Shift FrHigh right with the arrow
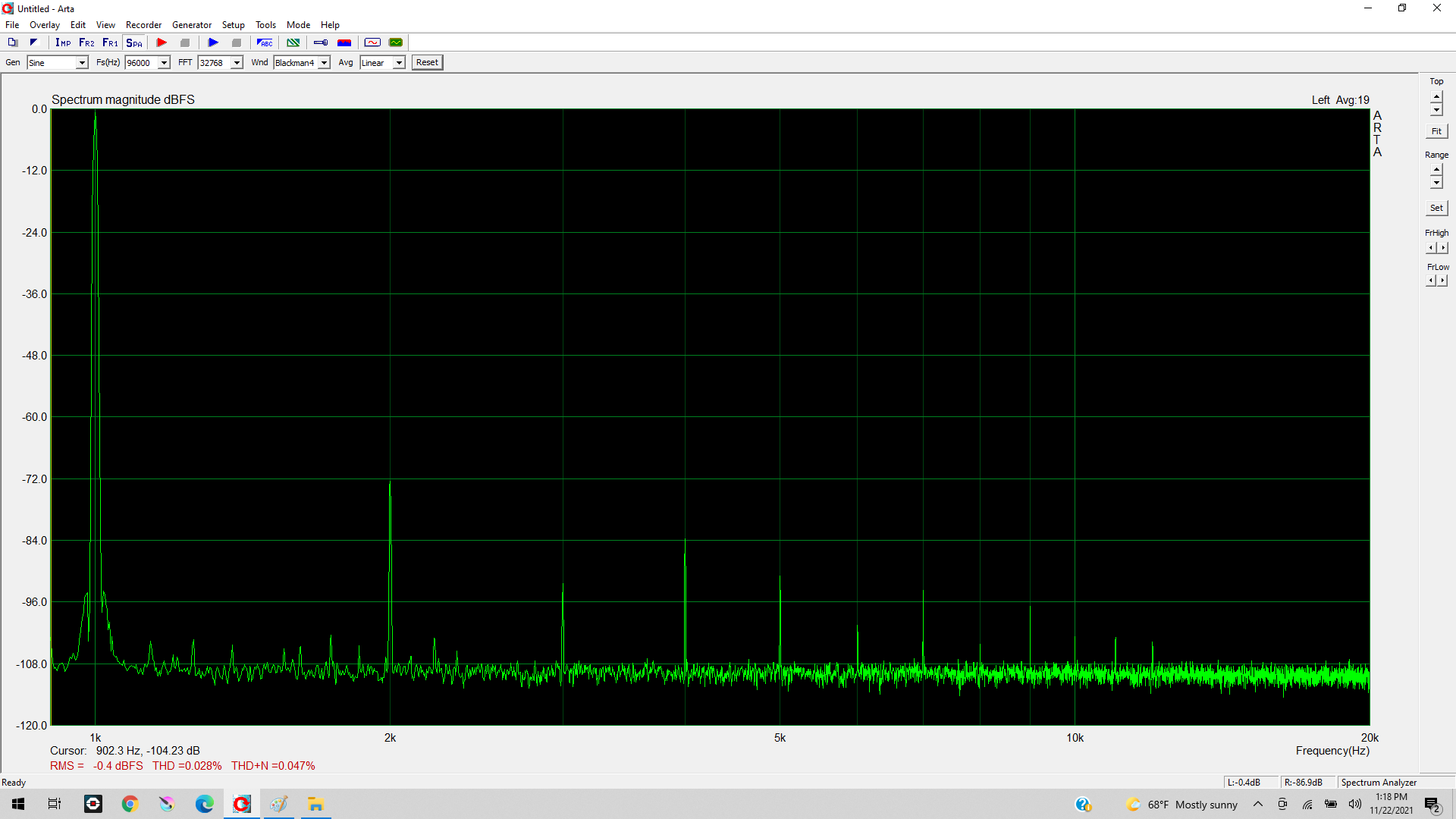 pos(1443,247)
